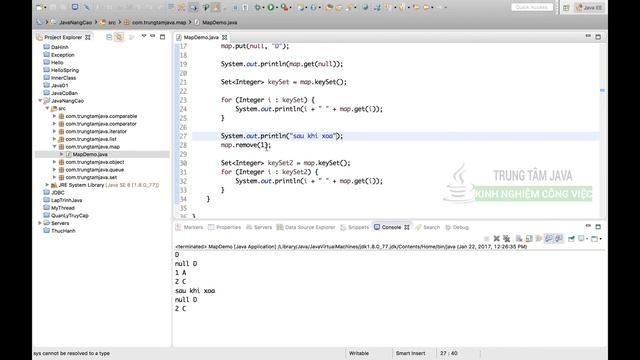This screenshot has height=360, width=640.
Task: Click 'Smart Insert' in the status bar
Action: click(410, 353)
